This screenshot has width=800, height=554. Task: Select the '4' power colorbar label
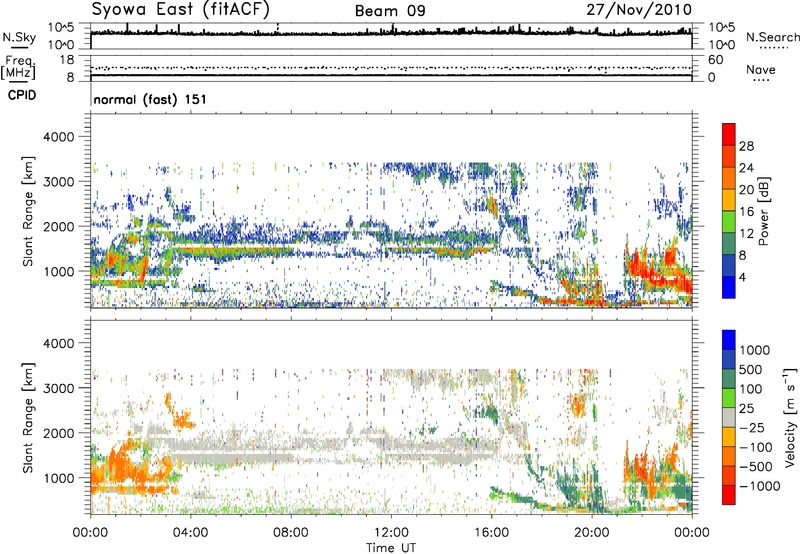pyautogui.click(x=742, y=278)
